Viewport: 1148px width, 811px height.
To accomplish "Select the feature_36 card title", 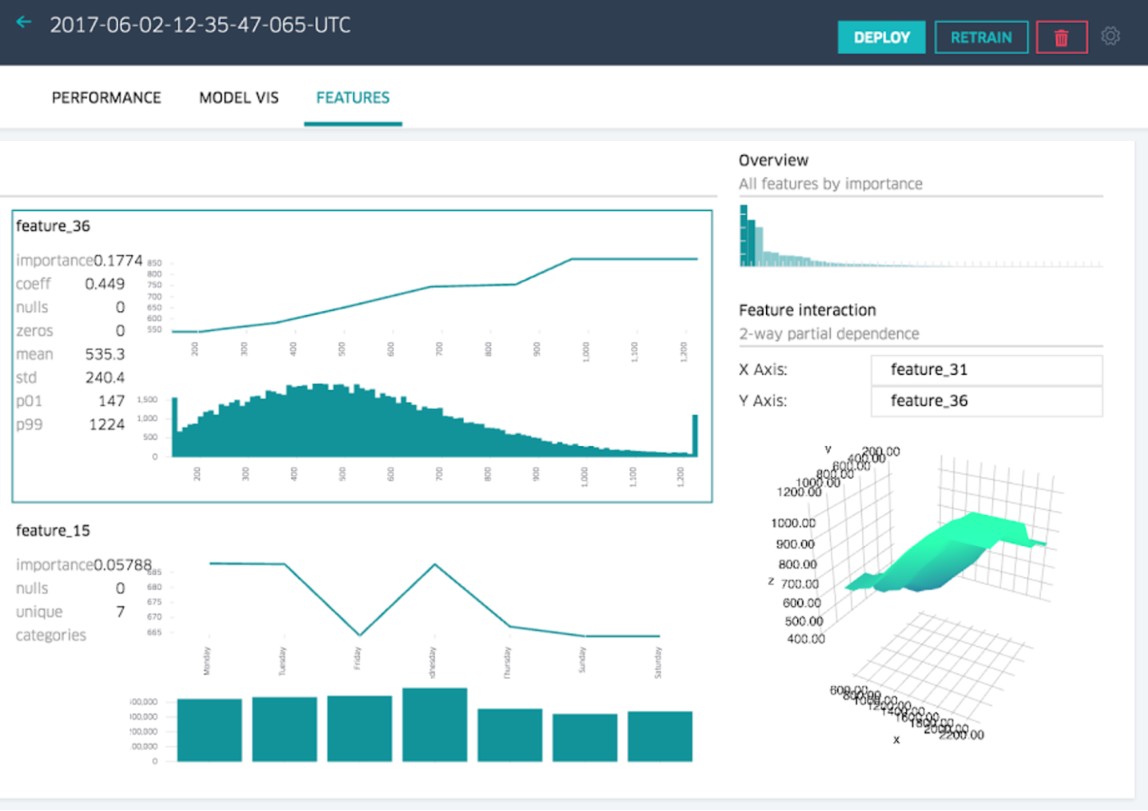I will tap(53, 226).
